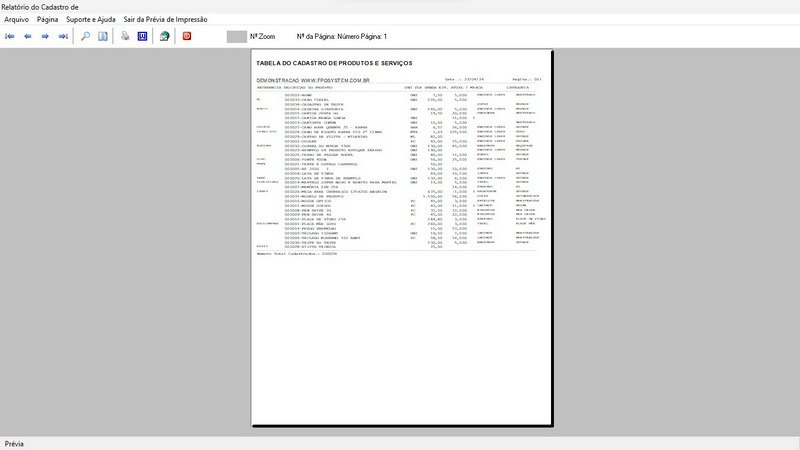
Task: Click the gray Nº Zoom field
Action: [x=237, y=37]
